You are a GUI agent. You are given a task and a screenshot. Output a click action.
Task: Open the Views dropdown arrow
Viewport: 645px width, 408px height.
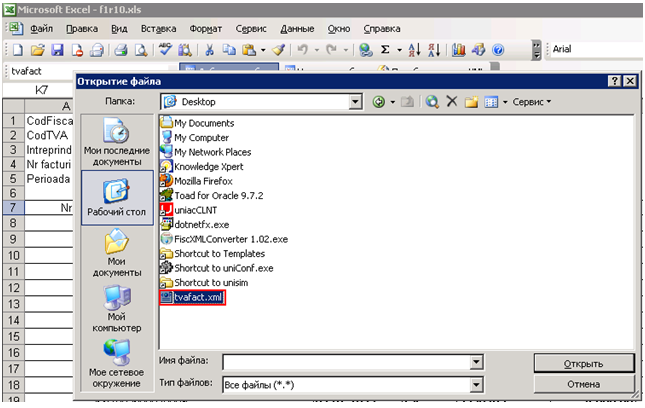(505, 102)
